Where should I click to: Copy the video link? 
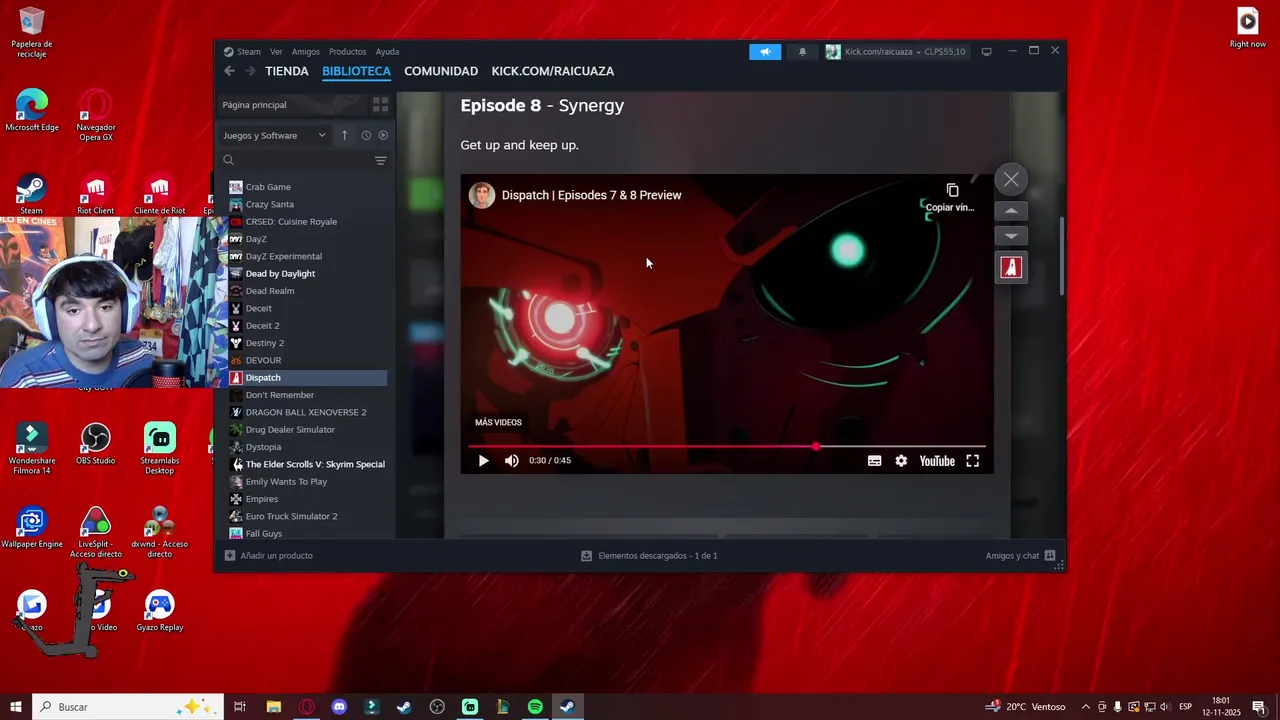[x=950, y=197]
